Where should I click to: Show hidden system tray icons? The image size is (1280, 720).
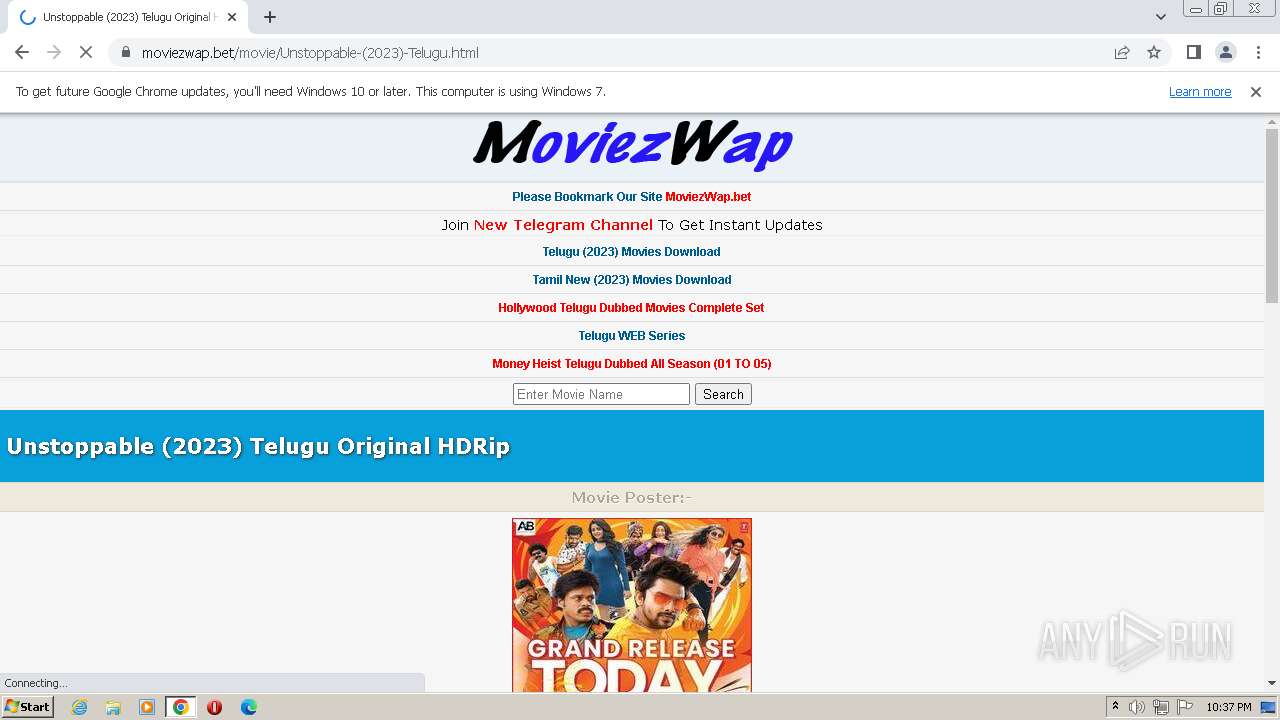[x=1115, y=707]
